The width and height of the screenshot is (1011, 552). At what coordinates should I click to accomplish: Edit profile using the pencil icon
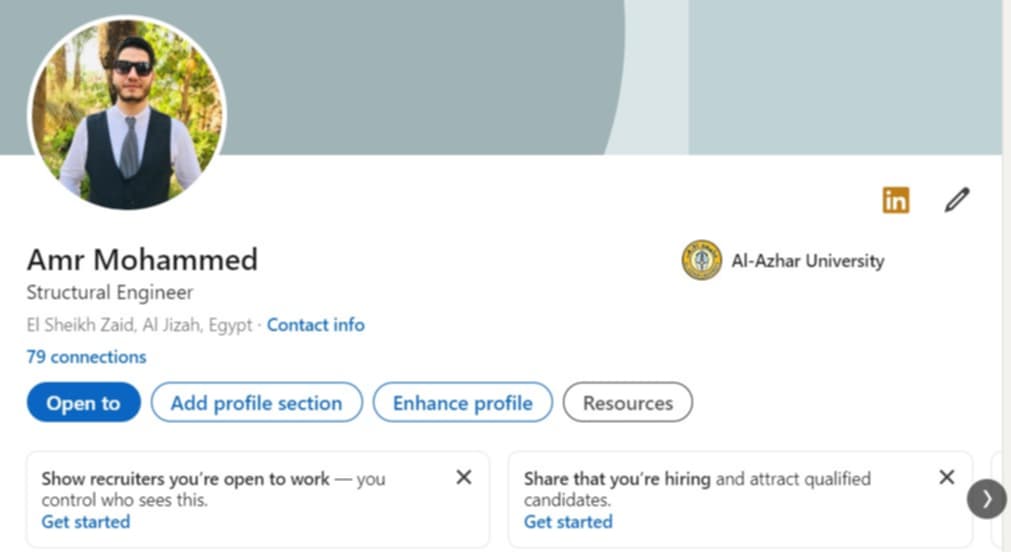(x=957, y=200)
